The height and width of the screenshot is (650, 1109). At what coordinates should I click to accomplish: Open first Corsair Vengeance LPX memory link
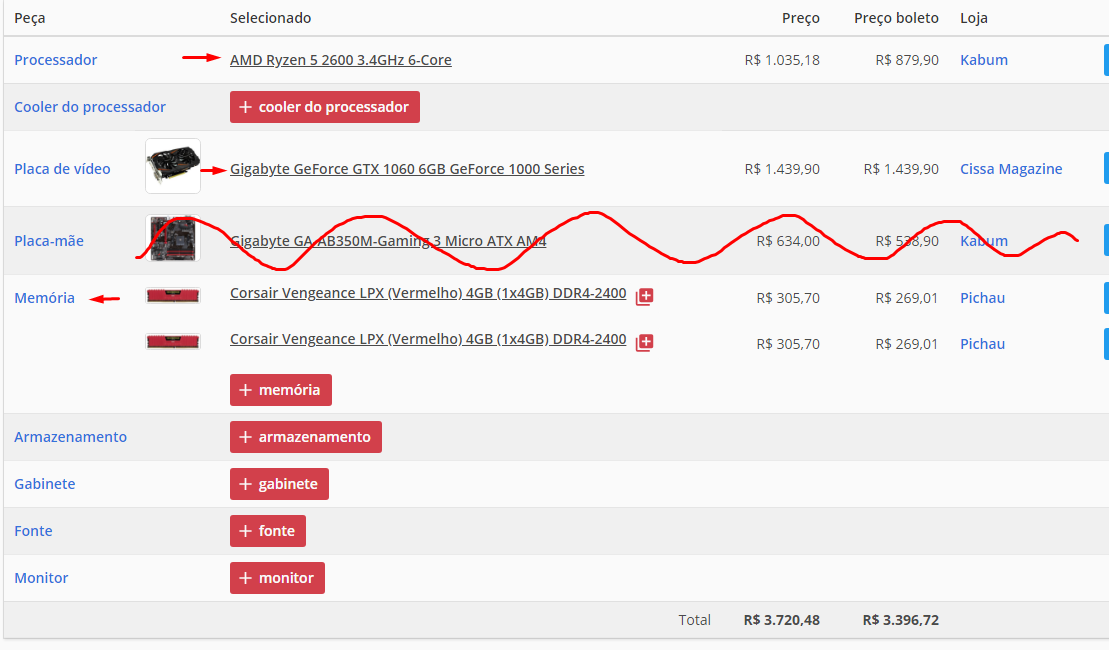click(x=428, y=293)
